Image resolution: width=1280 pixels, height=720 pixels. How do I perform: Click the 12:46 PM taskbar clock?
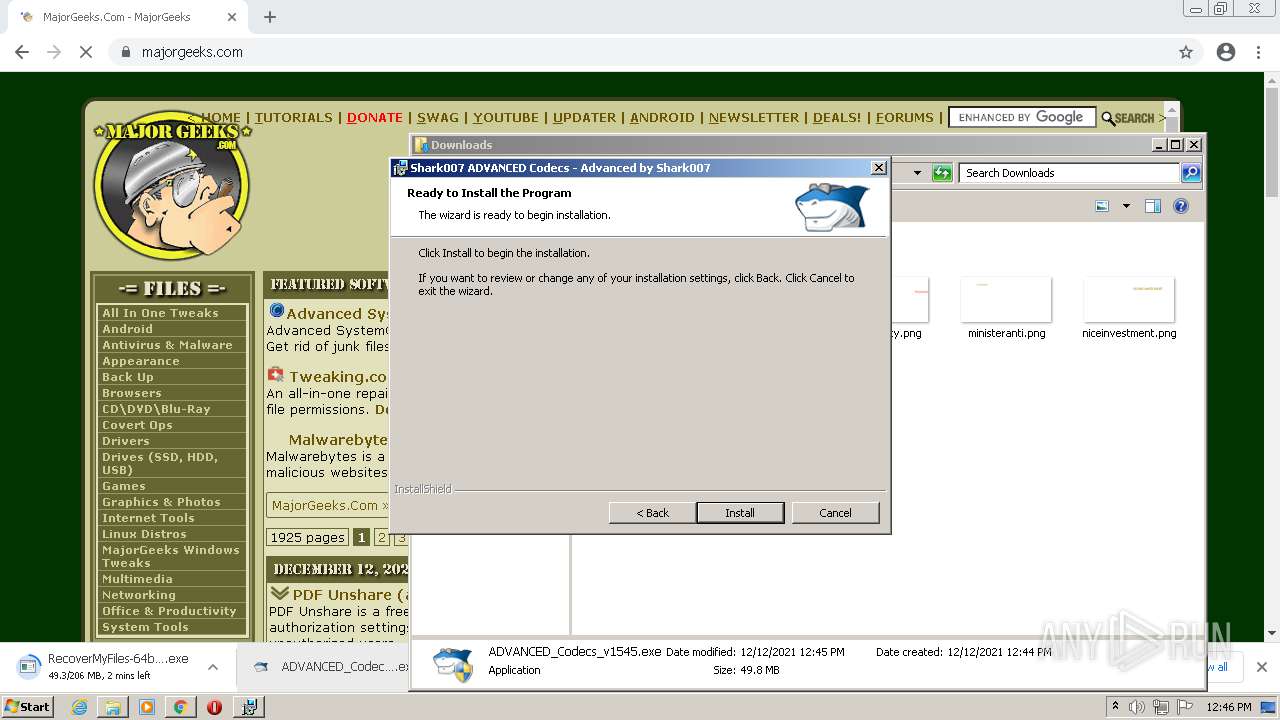pyautogui.click(x=1229, y=707)
